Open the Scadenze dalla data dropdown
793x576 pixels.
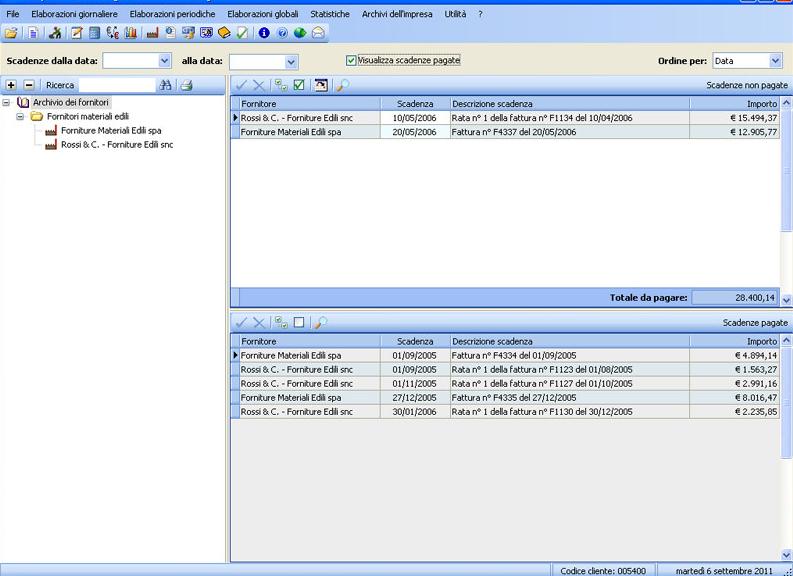[x=165, y=61]
